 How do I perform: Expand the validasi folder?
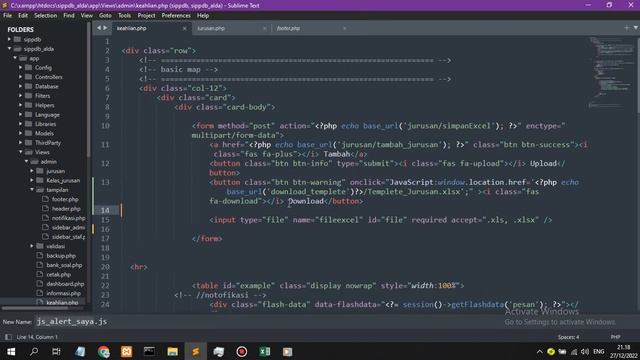(32, 246)
